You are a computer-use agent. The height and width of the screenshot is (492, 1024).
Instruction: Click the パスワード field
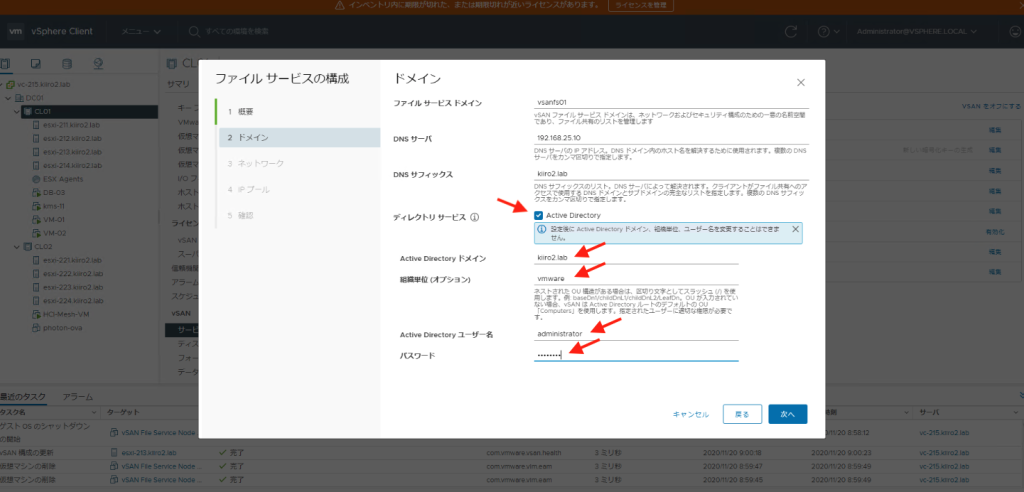[636, 355]
